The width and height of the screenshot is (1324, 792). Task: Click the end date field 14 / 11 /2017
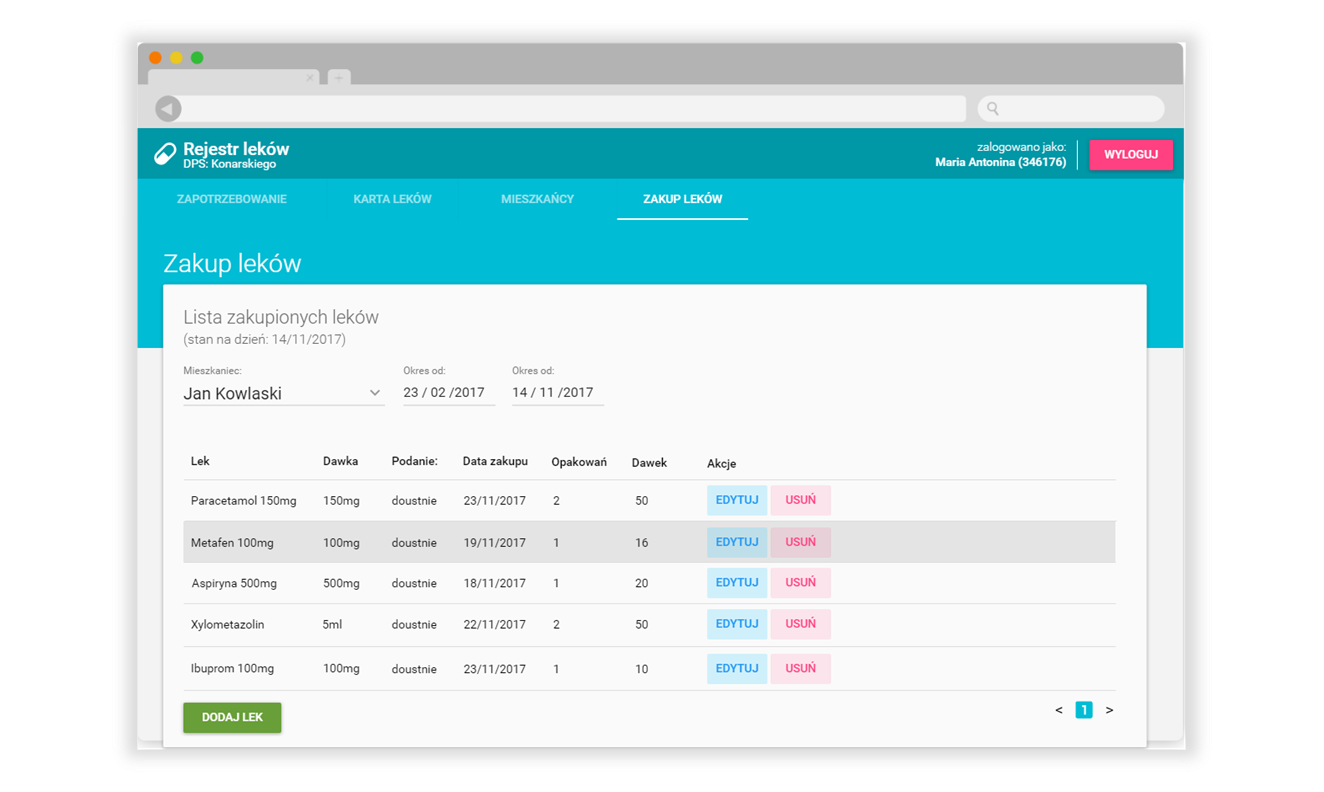pos(557,393)
